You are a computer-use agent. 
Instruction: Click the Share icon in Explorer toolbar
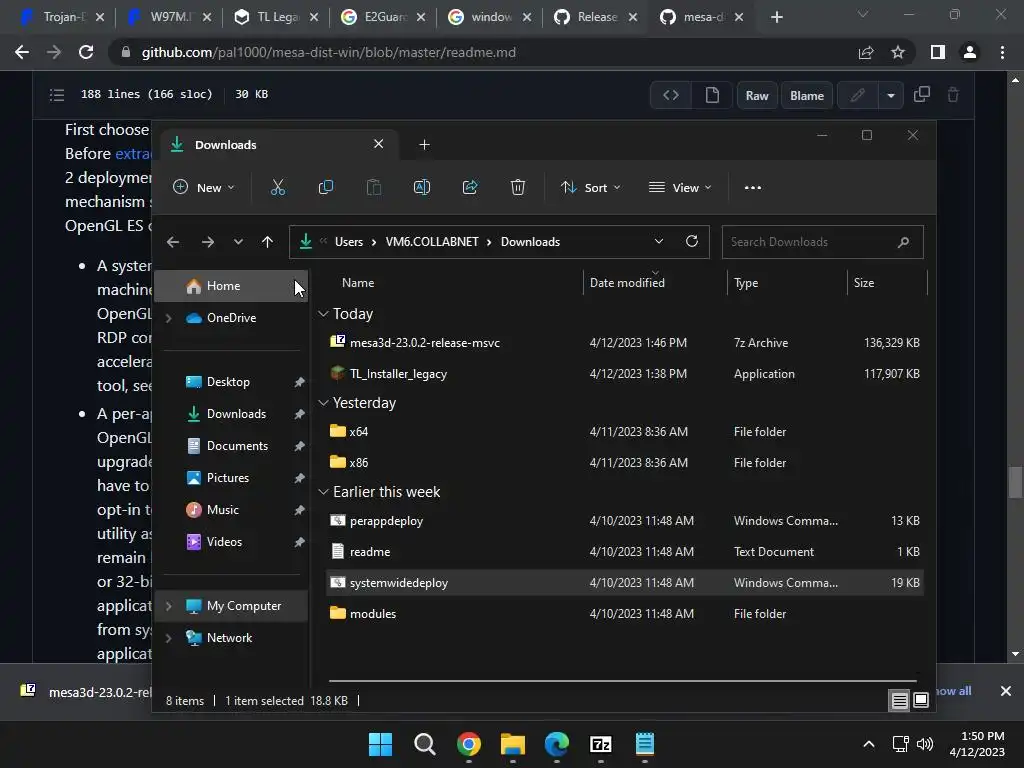pyautogui.click(x=470, y=187)
